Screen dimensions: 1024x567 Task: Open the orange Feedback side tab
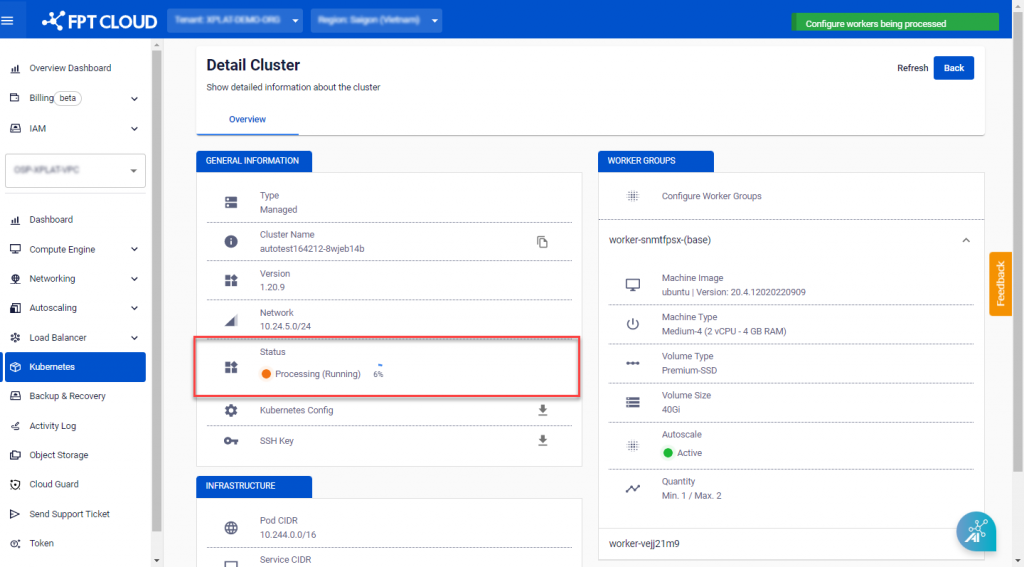pyautogui.click(x=1000, y=284)
